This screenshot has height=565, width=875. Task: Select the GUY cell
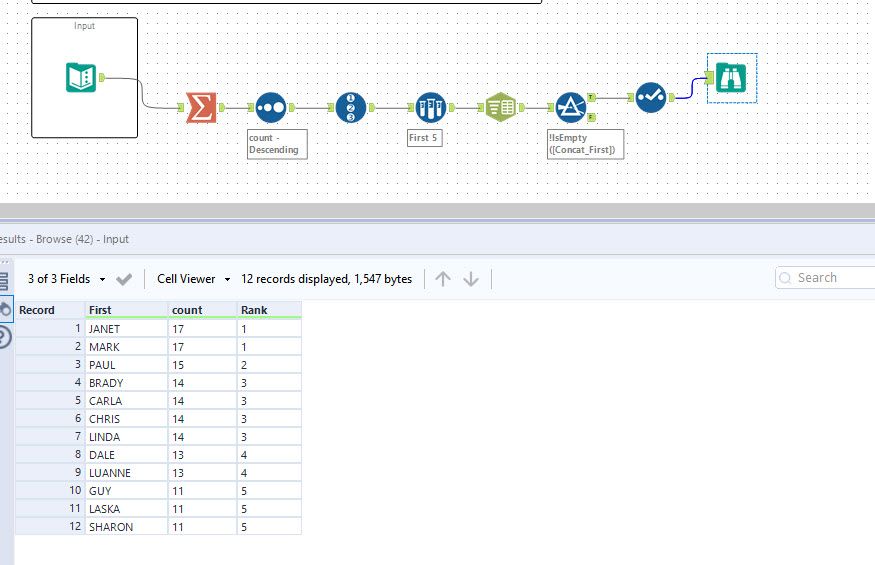tap(127, 491)
